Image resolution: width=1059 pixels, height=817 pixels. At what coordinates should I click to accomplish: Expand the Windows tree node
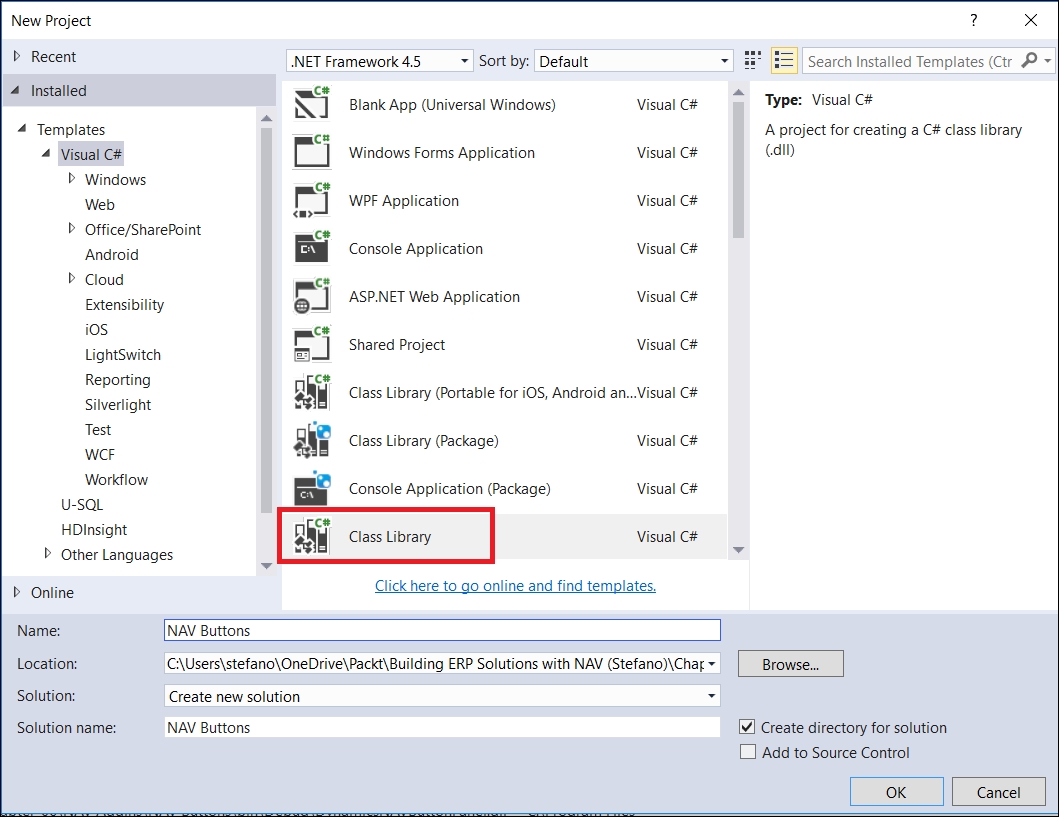click(72, 178)
